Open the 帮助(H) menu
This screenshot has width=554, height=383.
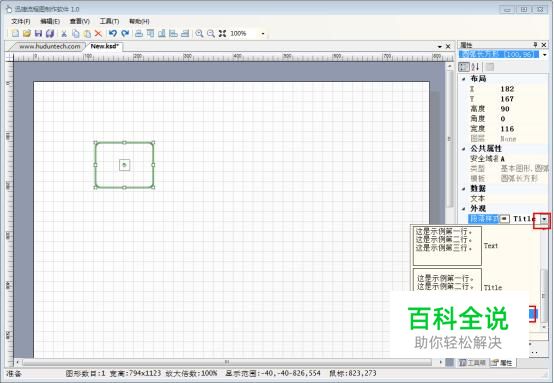click(x=139, y=22)
